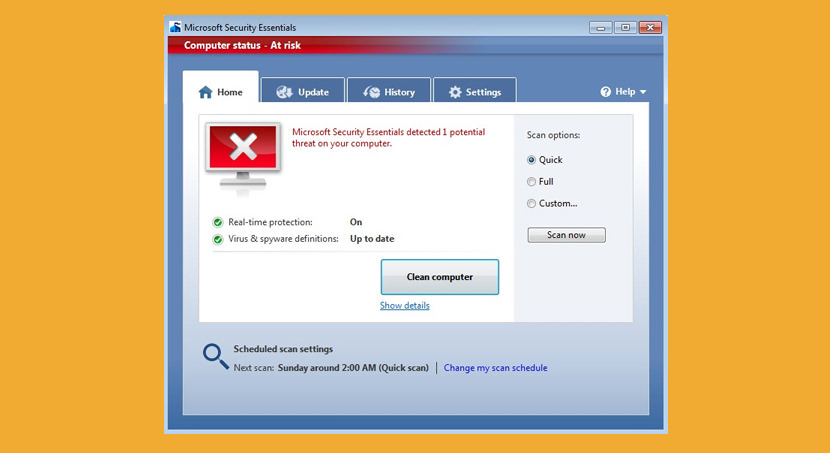Click the house icon on Home tab
The image size is (830, 453).
click(205, 92)
